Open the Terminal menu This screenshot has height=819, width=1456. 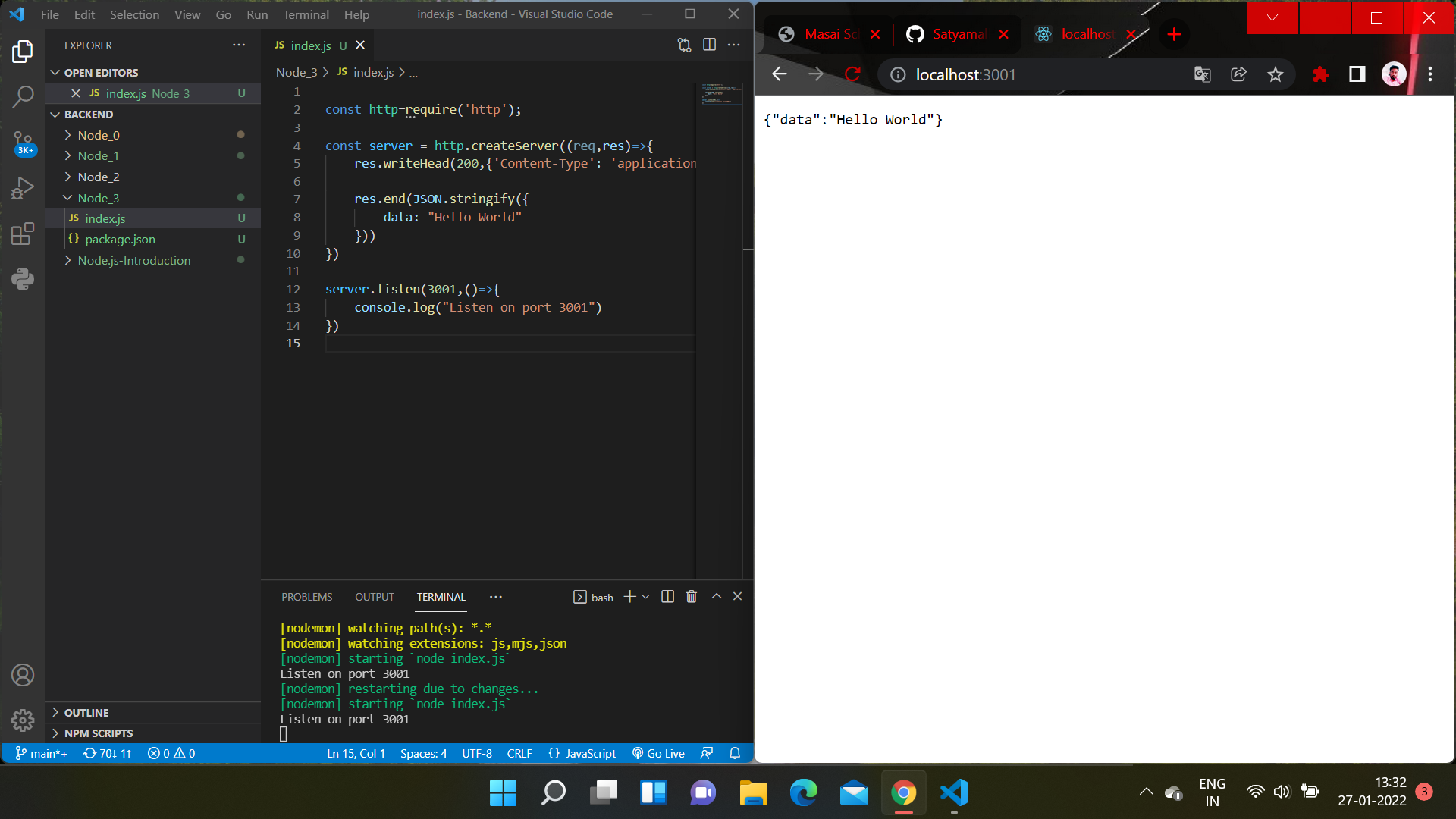pos(306,14)
